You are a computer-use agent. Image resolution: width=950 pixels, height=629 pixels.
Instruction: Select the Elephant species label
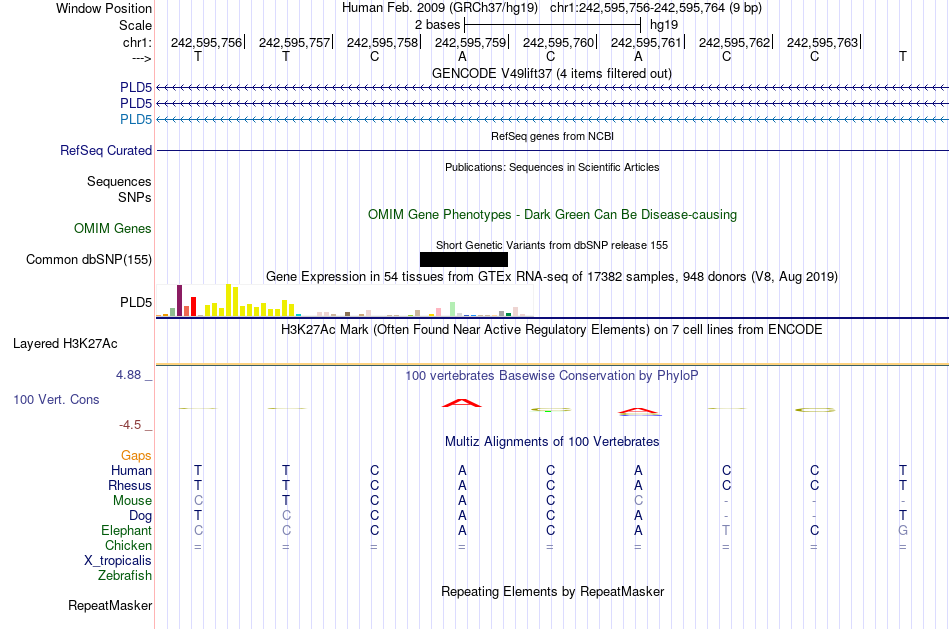(127, 530)
